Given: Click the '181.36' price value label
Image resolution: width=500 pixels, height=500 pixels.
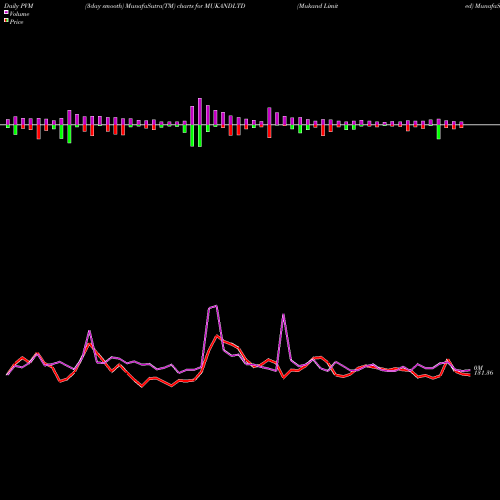Looking at the screenshot, I should pos(484,373).
